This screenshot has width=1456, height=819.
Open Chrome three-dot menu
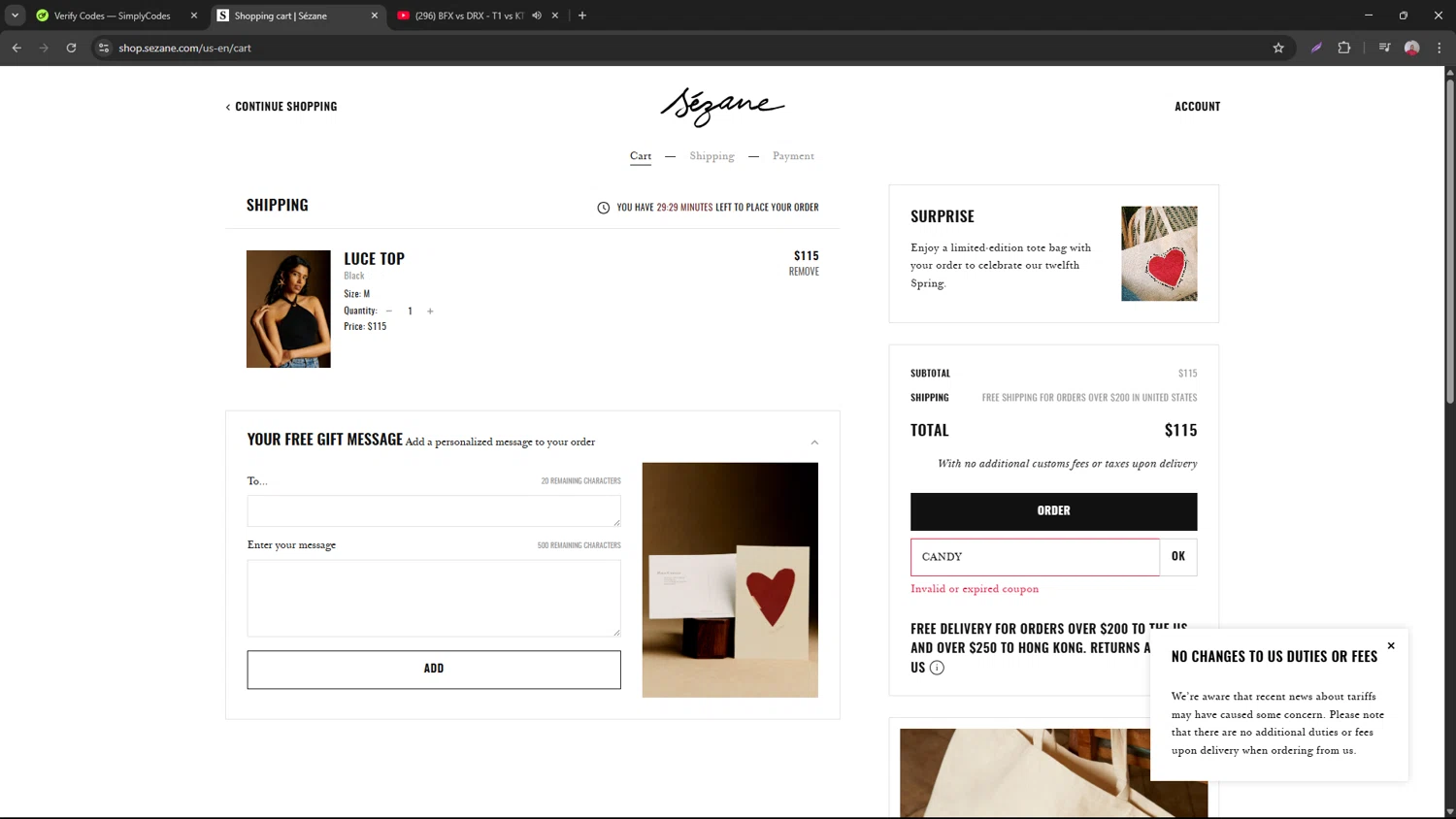tap(1439, 48)
